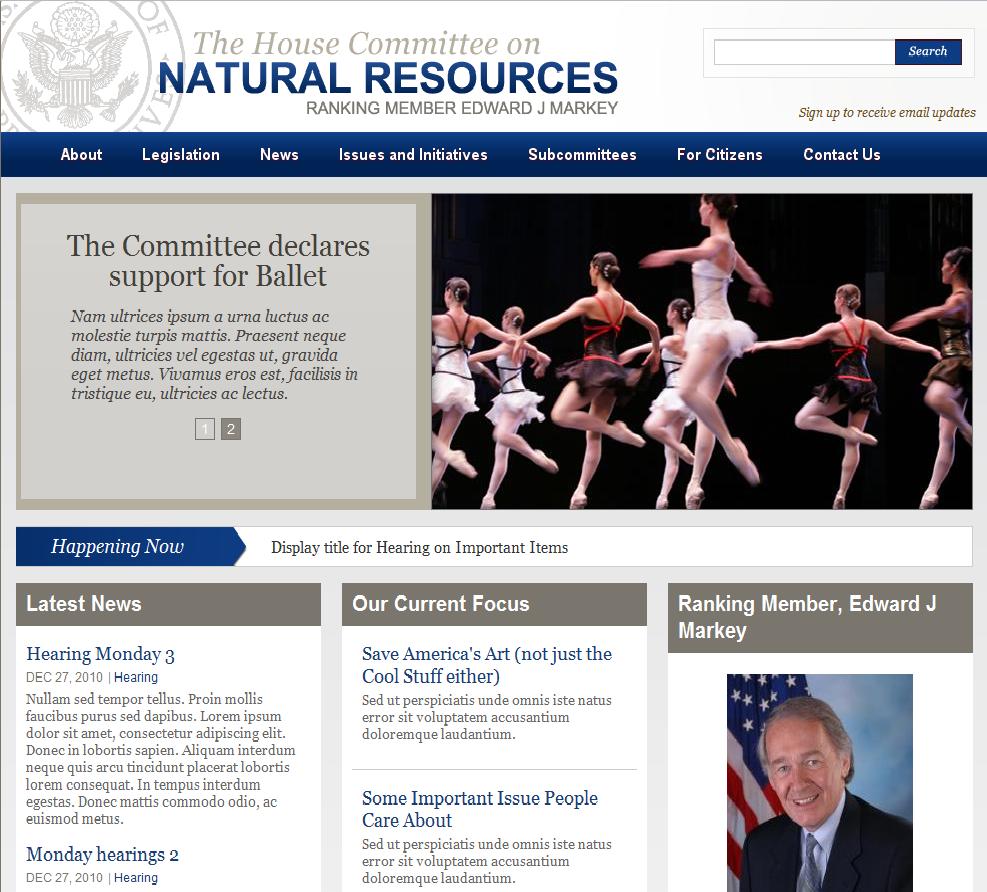Open Some Important Issue People Care About
This screenshot has height=892, width=987.
[479, 809]
